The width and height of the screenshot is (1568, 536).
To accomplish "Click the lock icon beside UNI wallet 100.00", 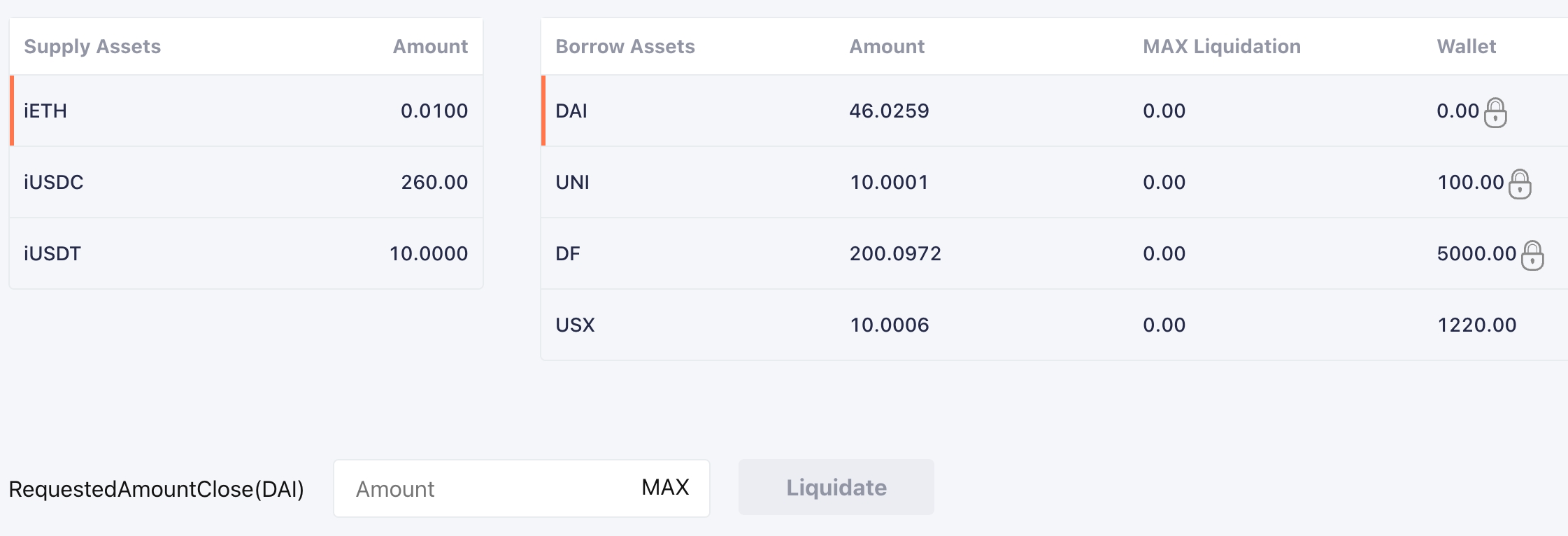I will (x=1520, y=184).
